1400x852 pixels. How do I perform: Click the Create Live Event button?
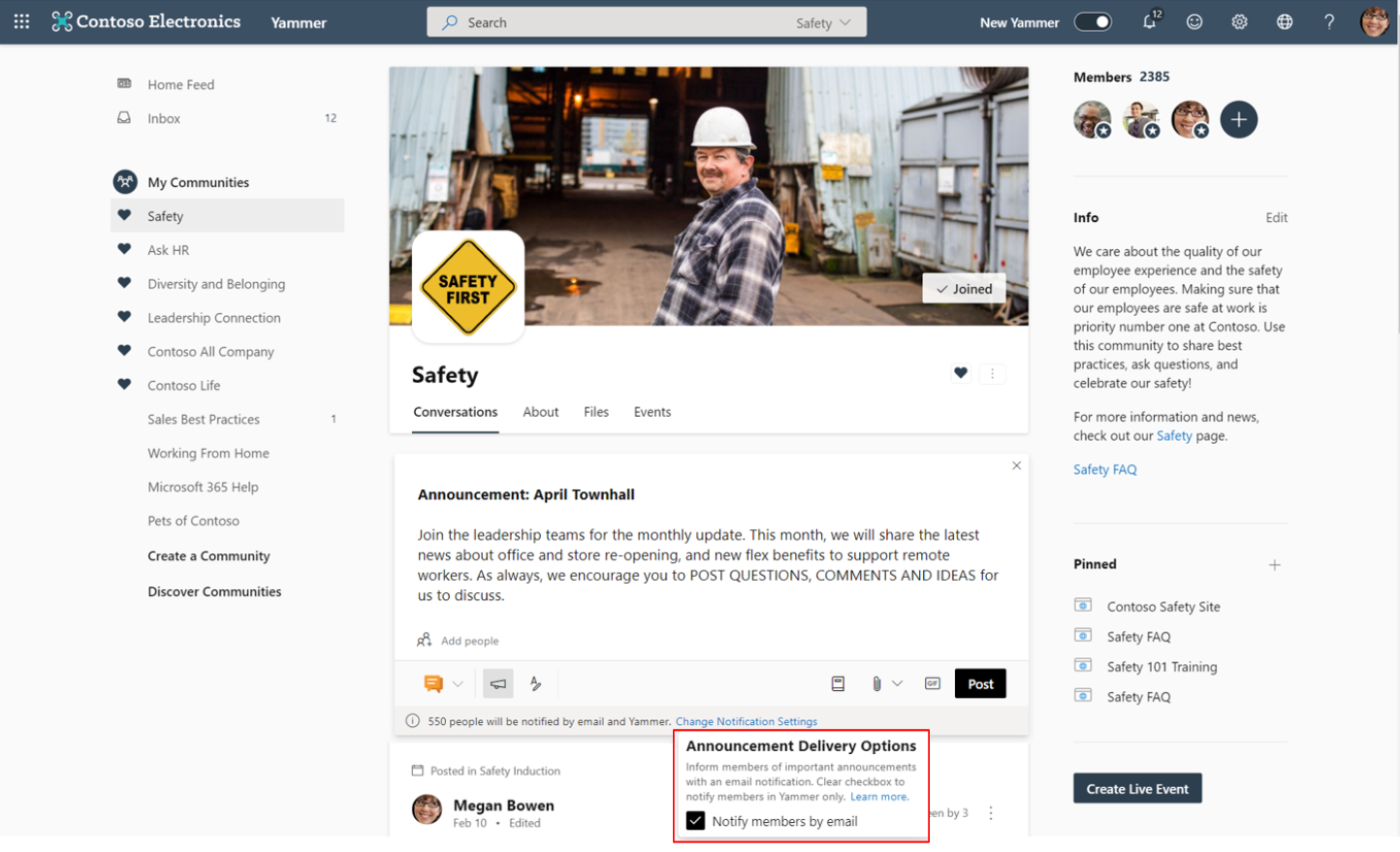[x=1137, y=789]
